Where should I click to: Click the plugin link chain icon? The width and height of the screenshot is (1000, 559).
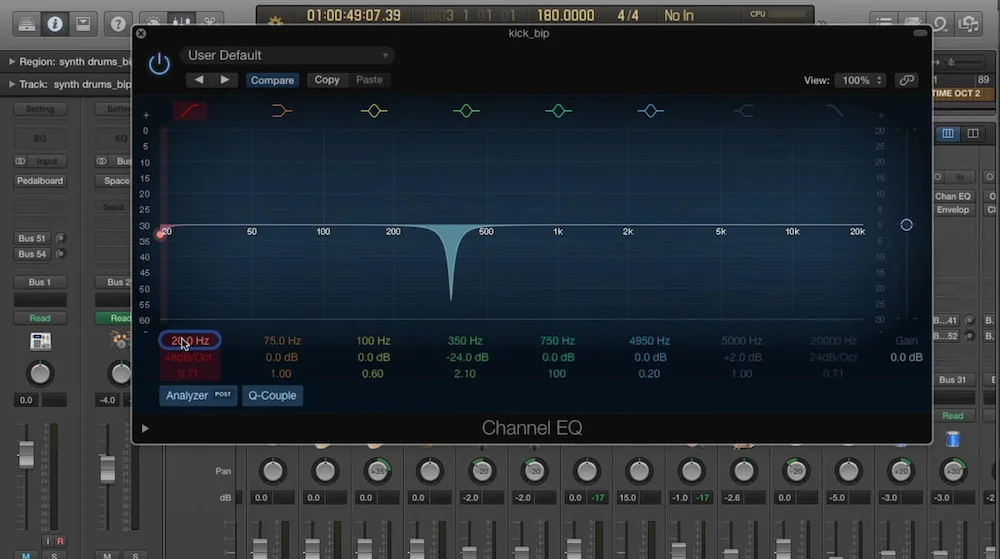click(x=906, y=80)
